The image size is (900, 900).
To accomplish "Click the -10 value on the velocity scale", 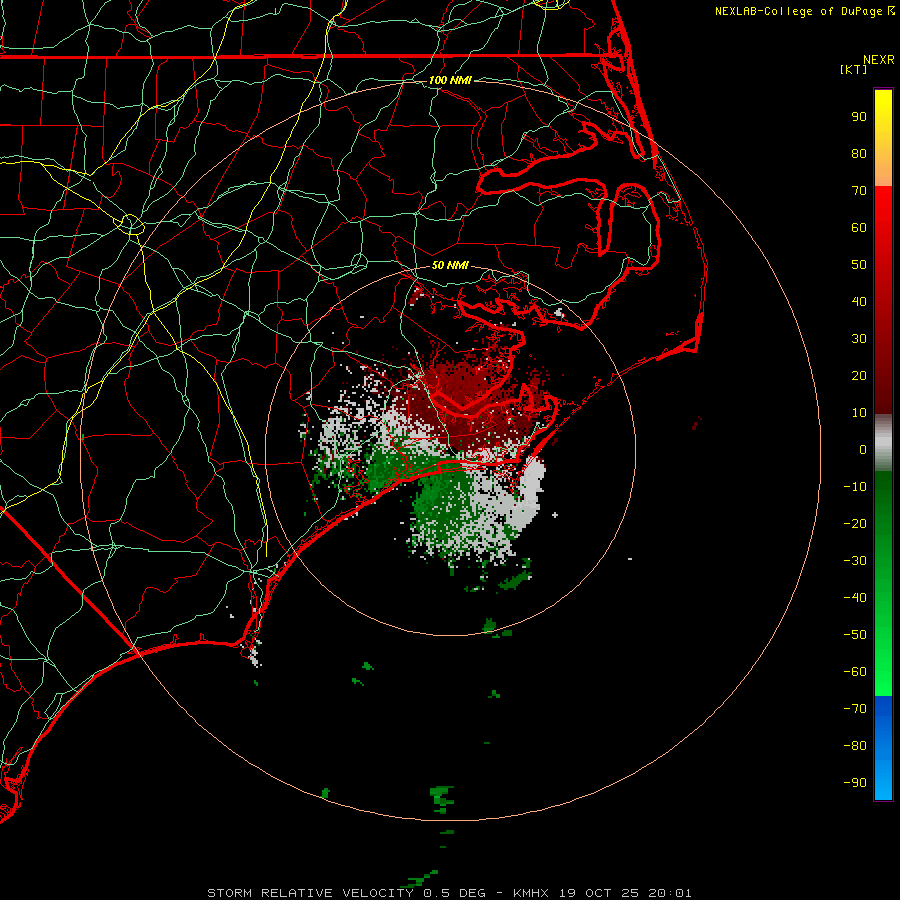I will (x=855, y=487).
